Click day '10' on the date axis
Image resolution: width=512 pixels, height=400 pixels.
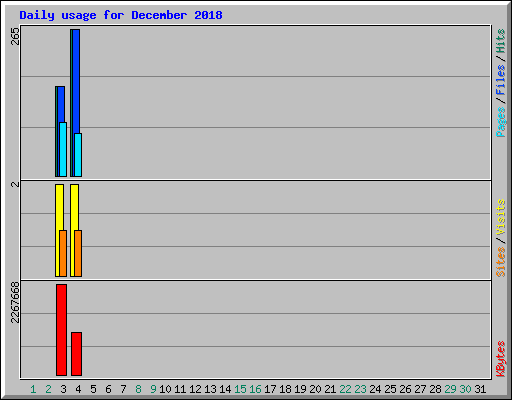165,389
